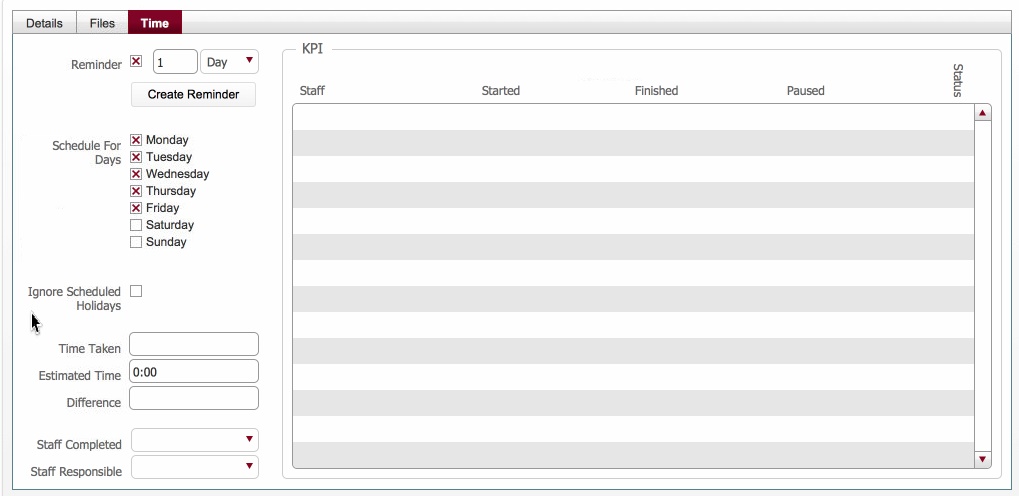The height and width of the screenshot is (496, 1019).
Task: Enable Saturday in the schedule days
Action: point(136,225)
